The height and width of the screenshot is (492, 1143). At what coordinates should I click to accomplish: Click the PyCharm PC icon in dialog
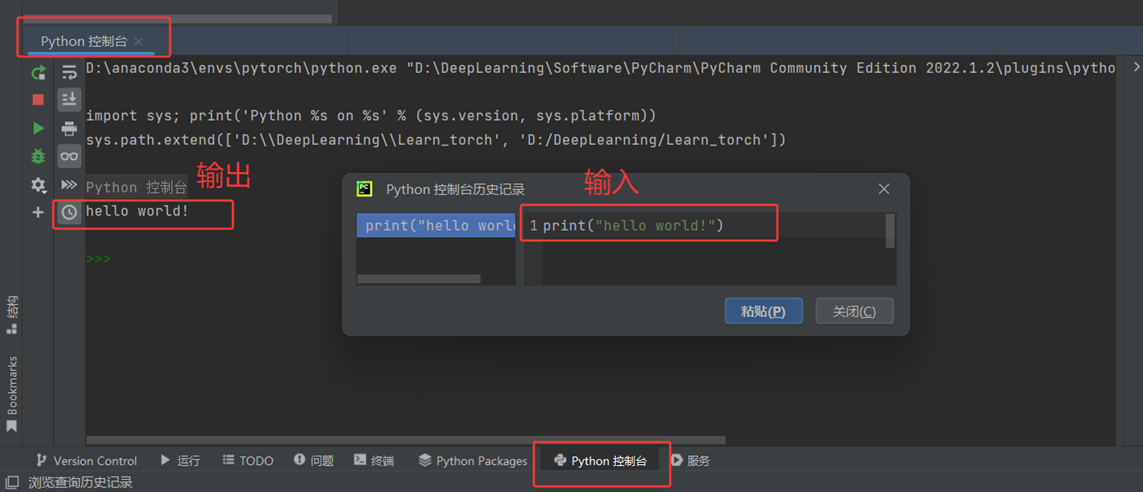click(x=364, y=189)
